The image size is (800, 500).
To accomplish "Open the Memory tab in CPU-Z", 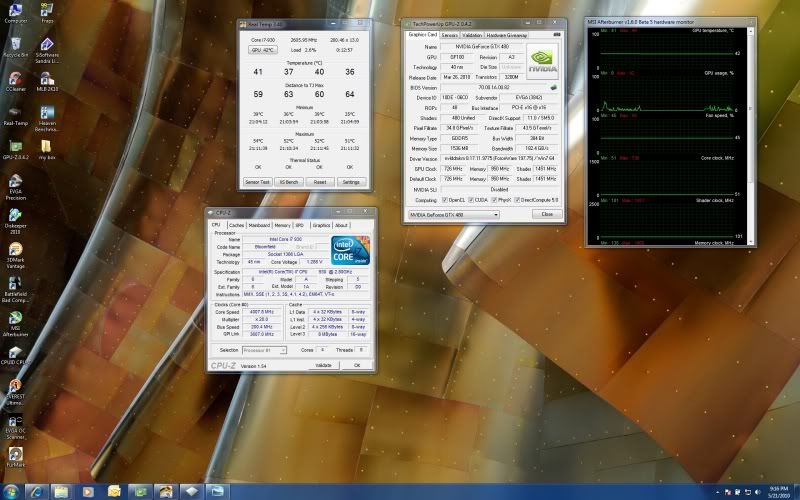I will click(282, 225).
